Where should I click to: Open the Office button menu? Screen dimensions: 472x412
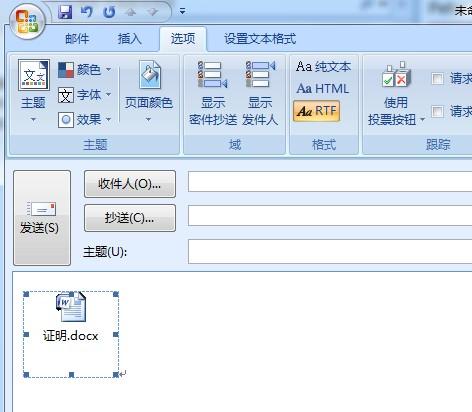(27, 22)
